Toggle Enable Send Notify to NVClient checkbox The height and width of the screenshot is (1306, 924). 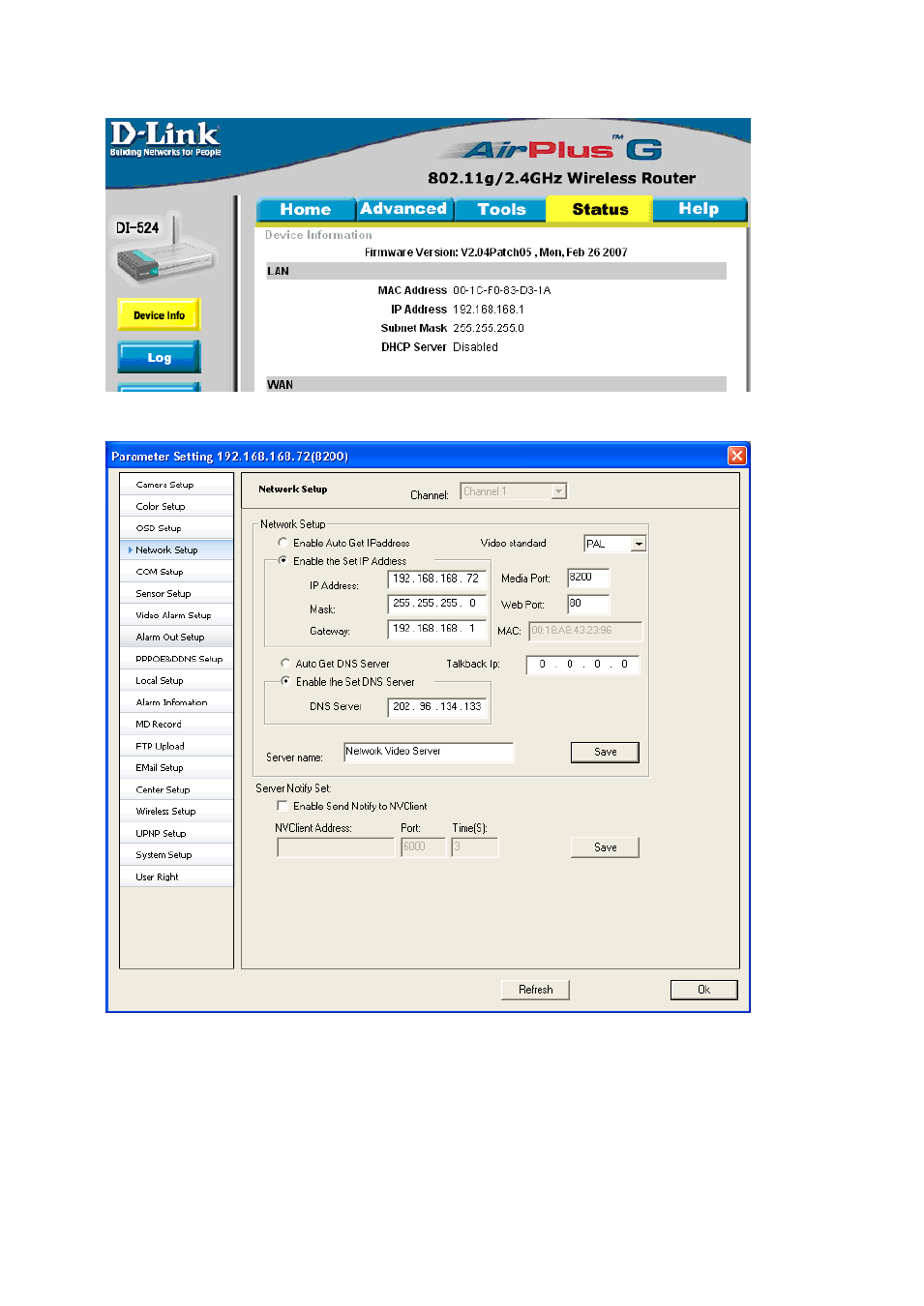tap(283, 805)
